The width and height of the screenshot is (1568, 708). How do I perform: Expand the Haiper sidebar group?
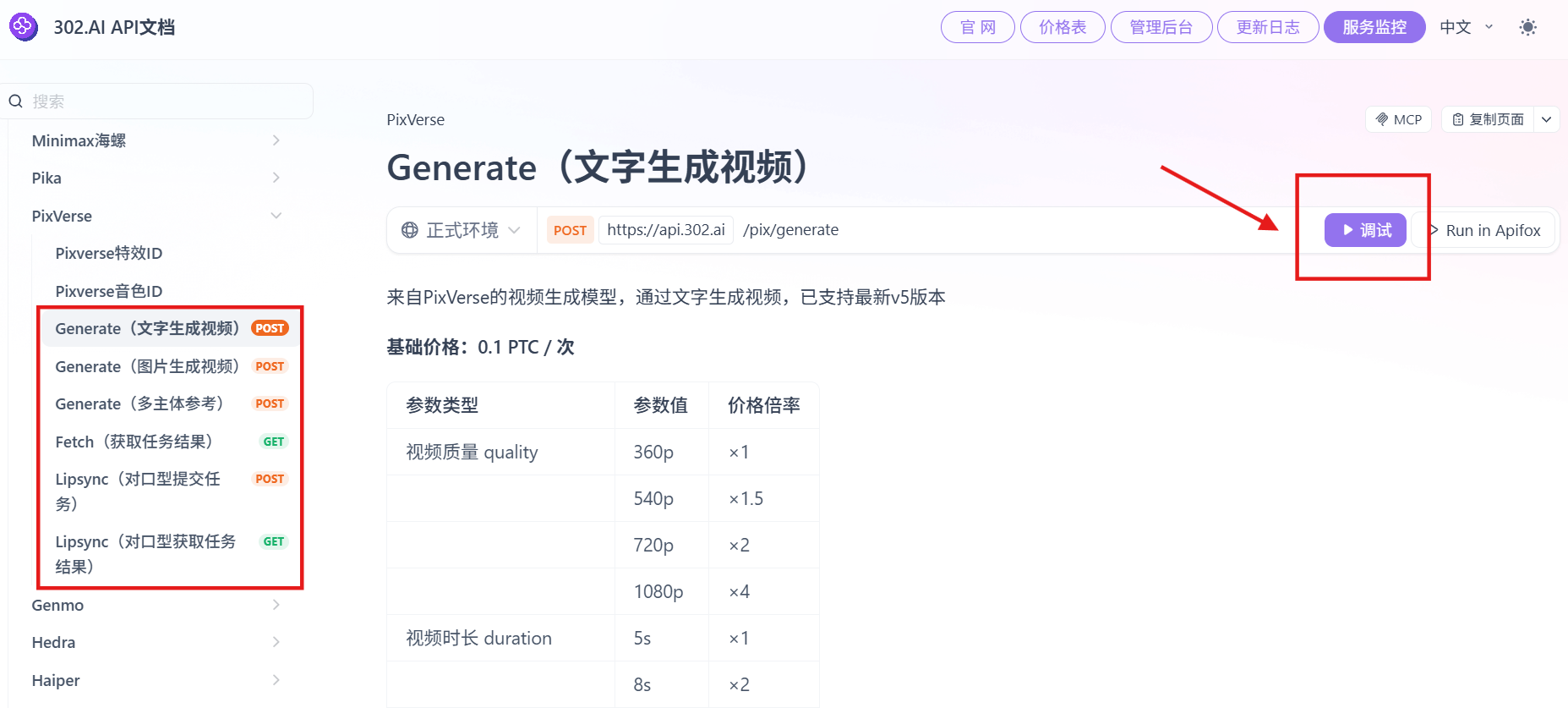pyautogui.click(x=156, y=680)
